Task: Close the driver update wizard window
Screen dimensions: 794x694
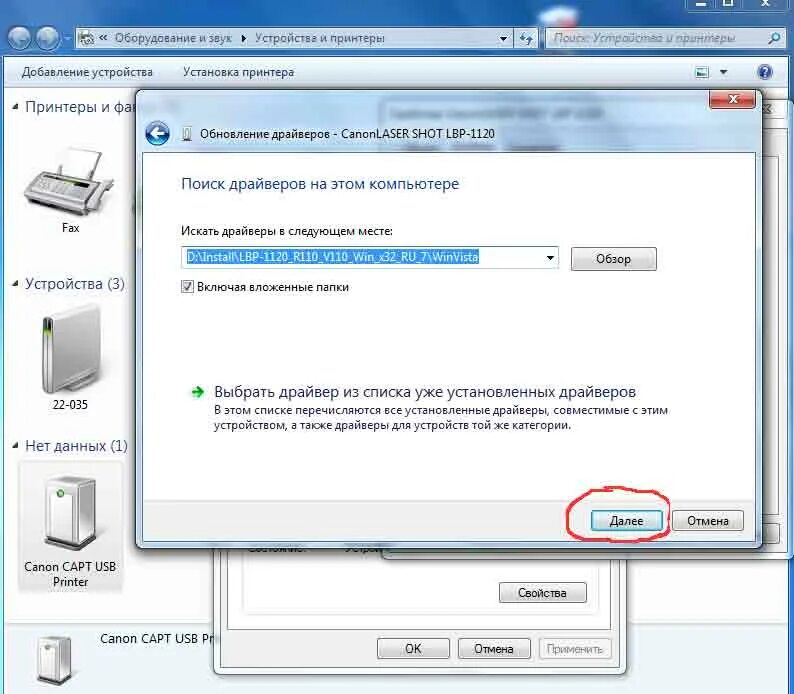Action: pos(733,99)
